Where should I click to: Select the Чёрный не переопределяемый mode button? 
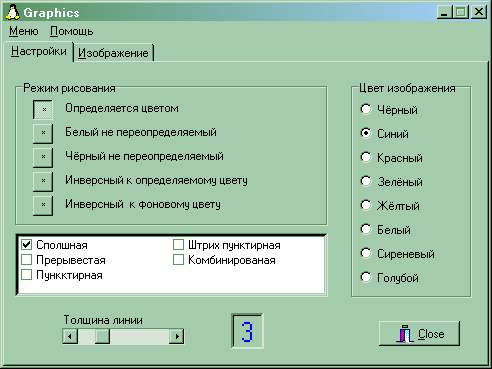click(x=43, y=157)
